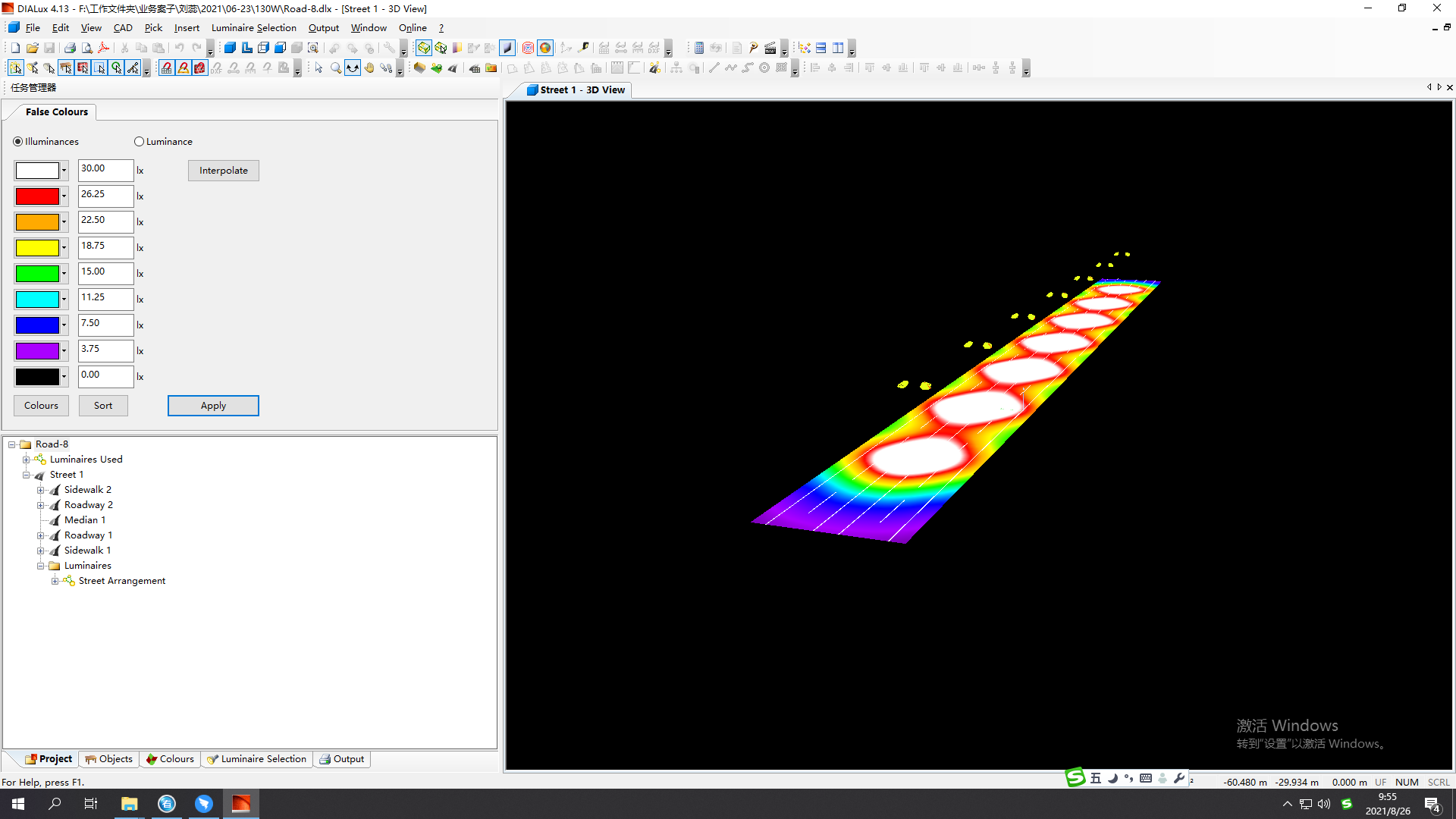Open dropdown arrow of the black swatch
The height and width of the screenshot is (819, 1456).
click(x=64, y=377)
